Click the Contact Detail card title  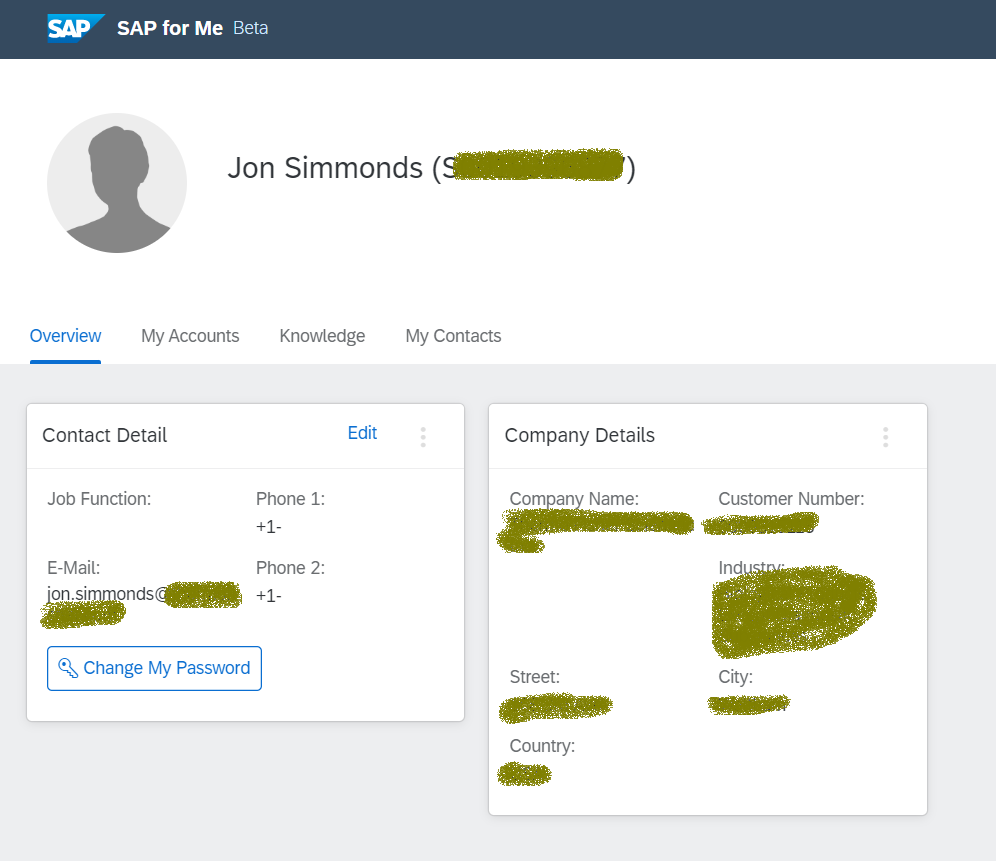(x=105, y=435)
